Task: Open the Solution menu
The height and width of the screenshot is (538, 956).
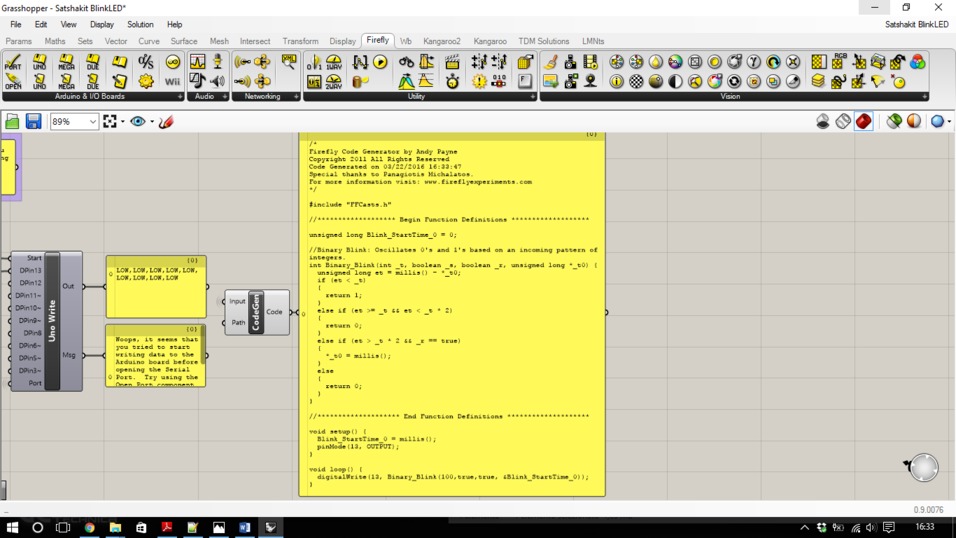Action: [140, 24]
